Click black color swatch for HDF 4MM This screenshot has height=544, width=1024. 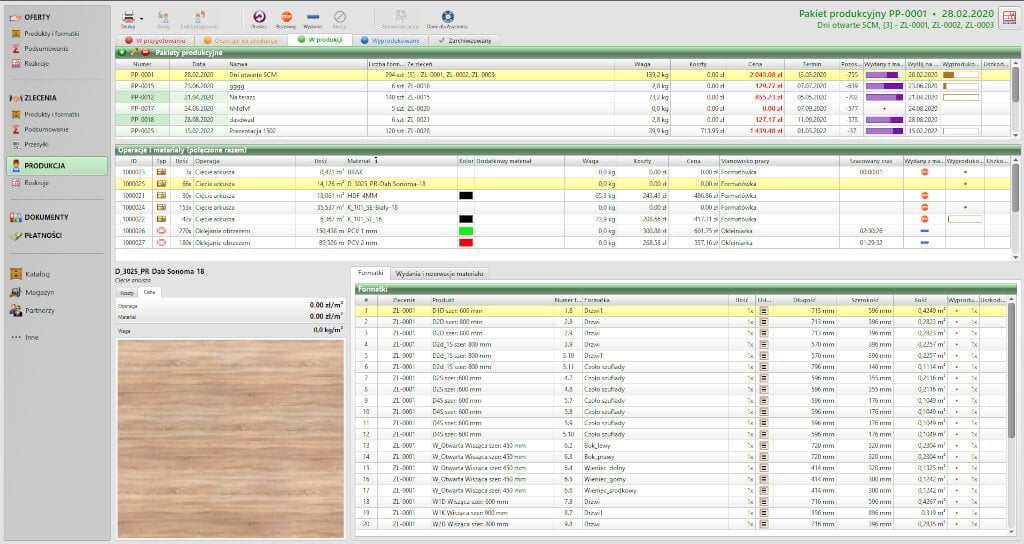(466, 196)
